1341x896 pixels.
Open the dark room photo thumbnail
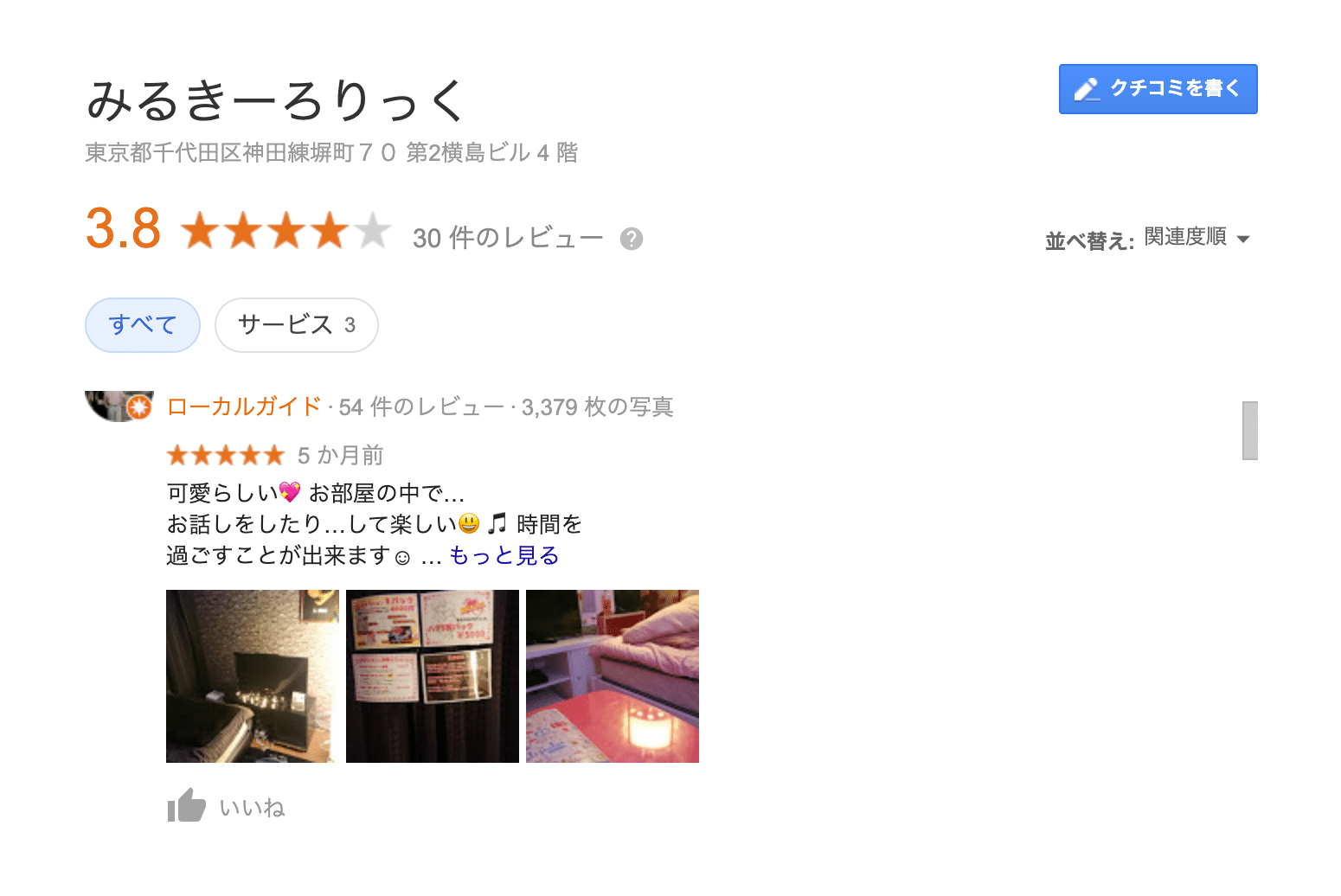(x=253, y=676)
